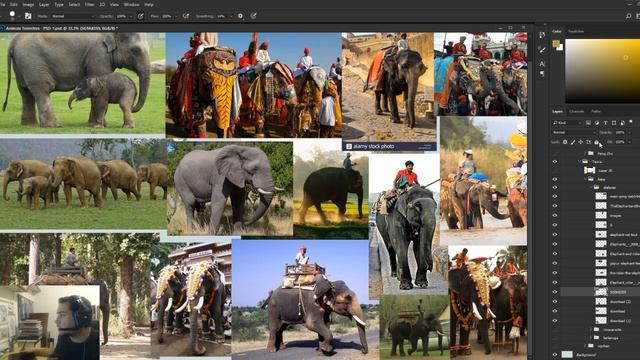The image size is (640, 360).
Task: Open Smoothing value dropdown
Action: [x=230, y=16]
